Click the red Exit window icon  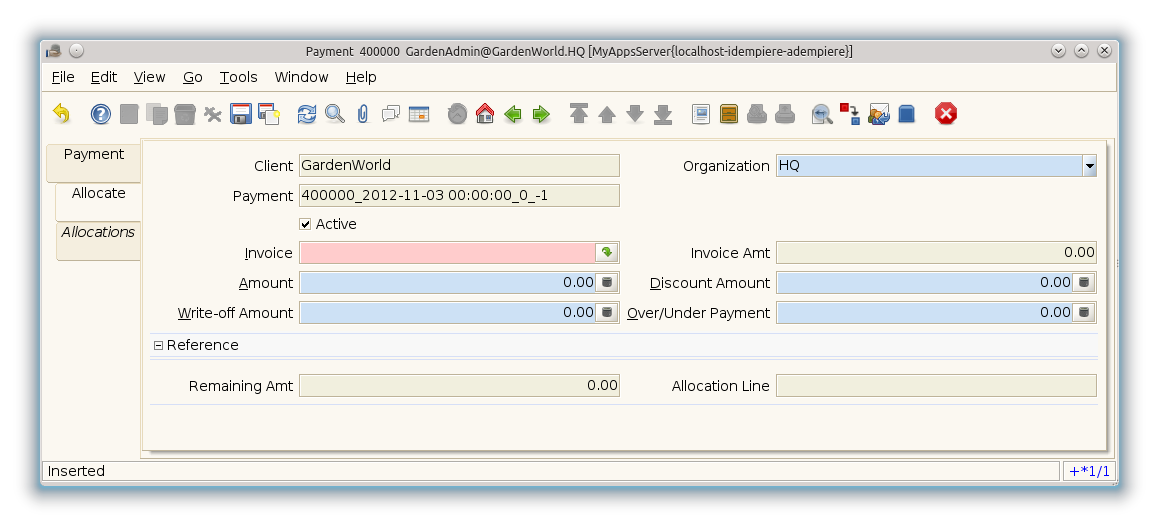tap(946, 114)
